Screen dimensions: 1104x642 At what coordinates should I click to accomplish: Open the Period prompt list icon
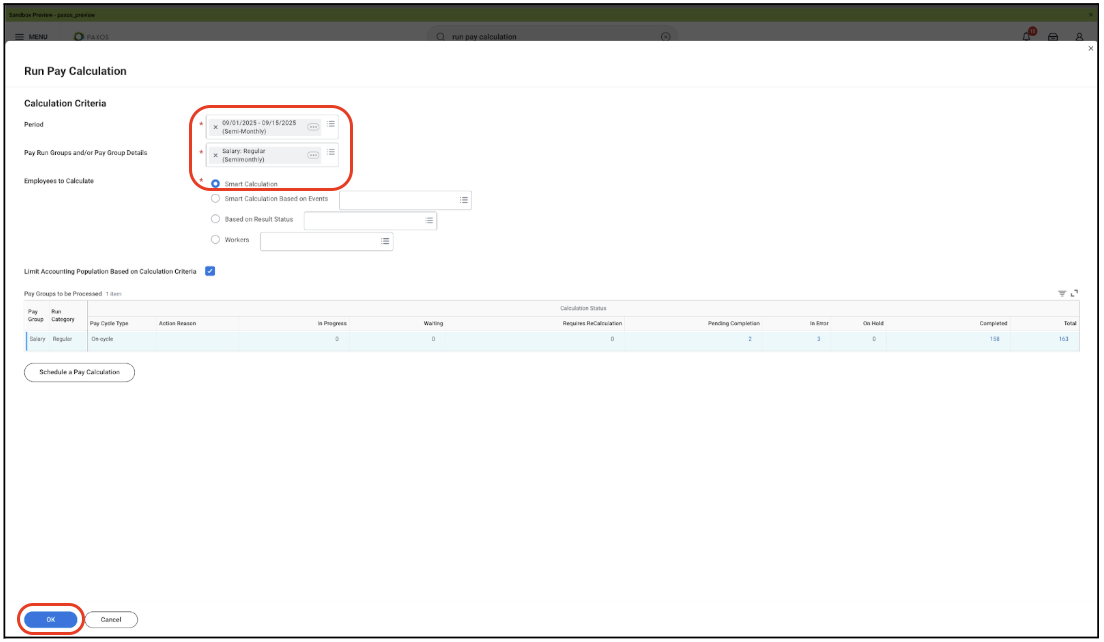330,125
